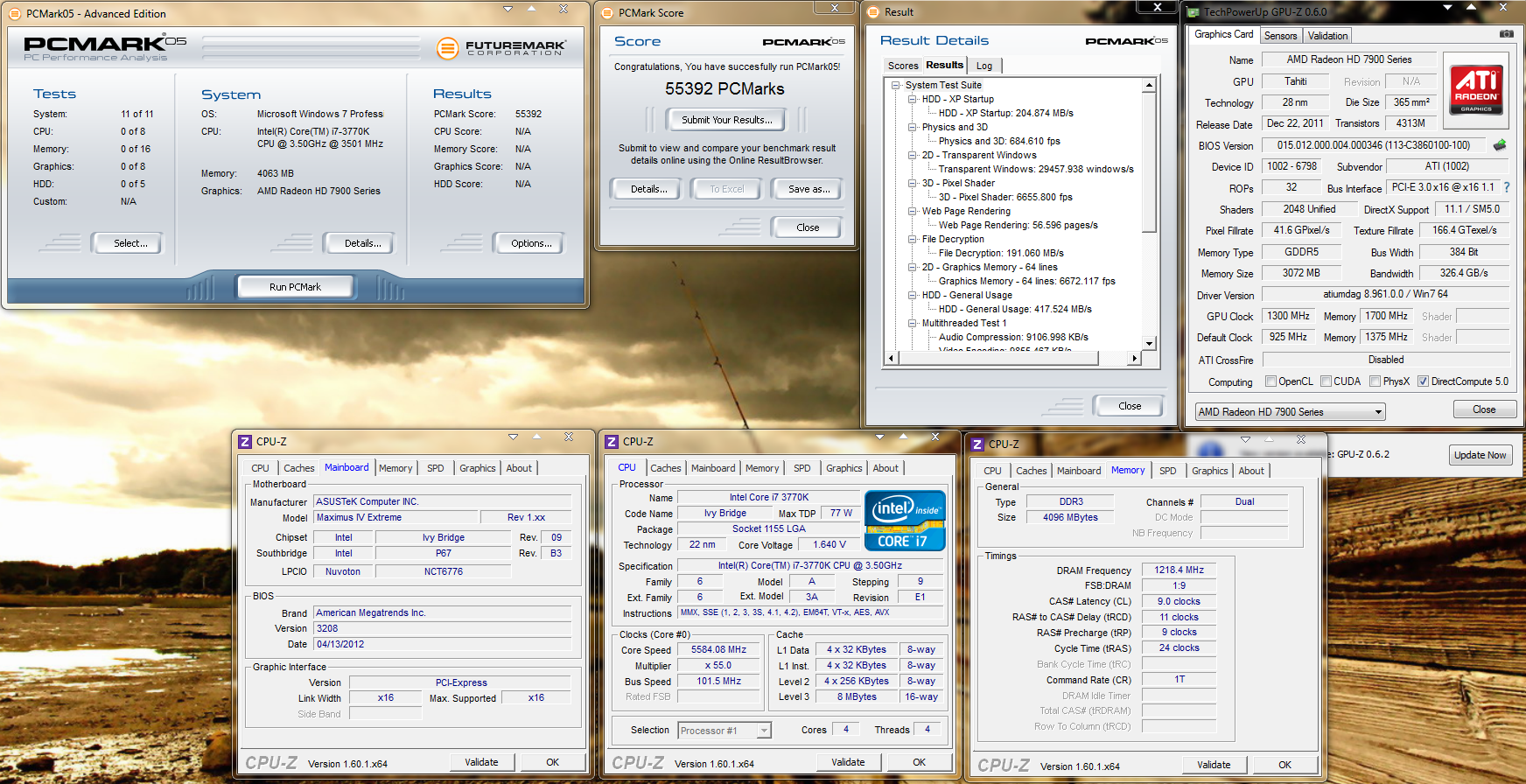Click DRAM Frequency value 1218.4 MHz
Image resolution: width=1526 pixels, height=784 pixels.
pyautogui.click(x=1179, y=570)
